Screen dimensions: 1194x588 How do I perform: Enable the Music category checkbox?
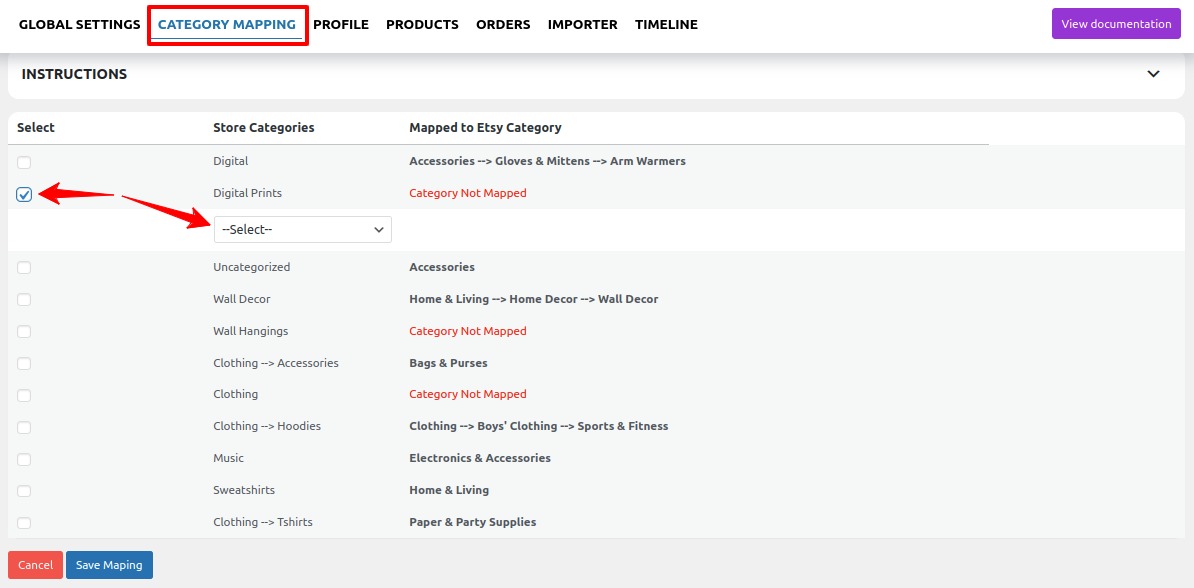(24, 459)
